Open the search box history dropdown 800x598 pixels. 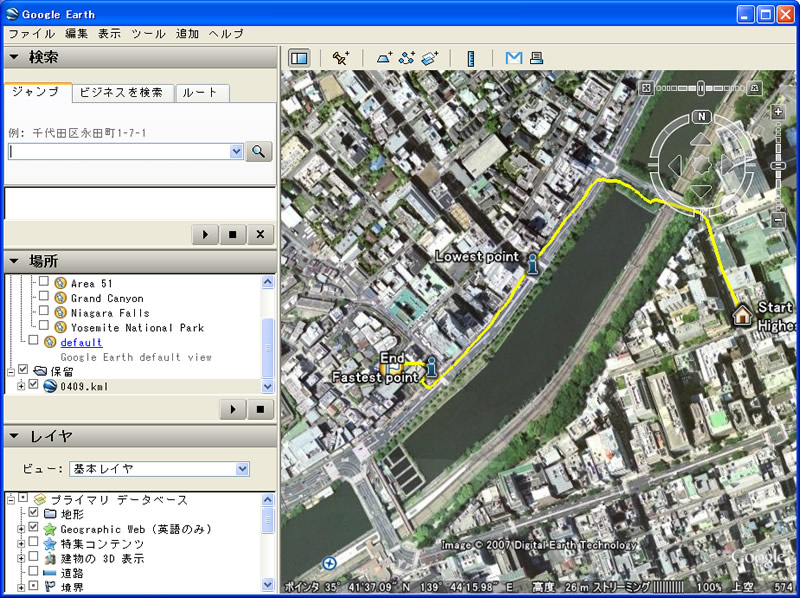point(236,152)
